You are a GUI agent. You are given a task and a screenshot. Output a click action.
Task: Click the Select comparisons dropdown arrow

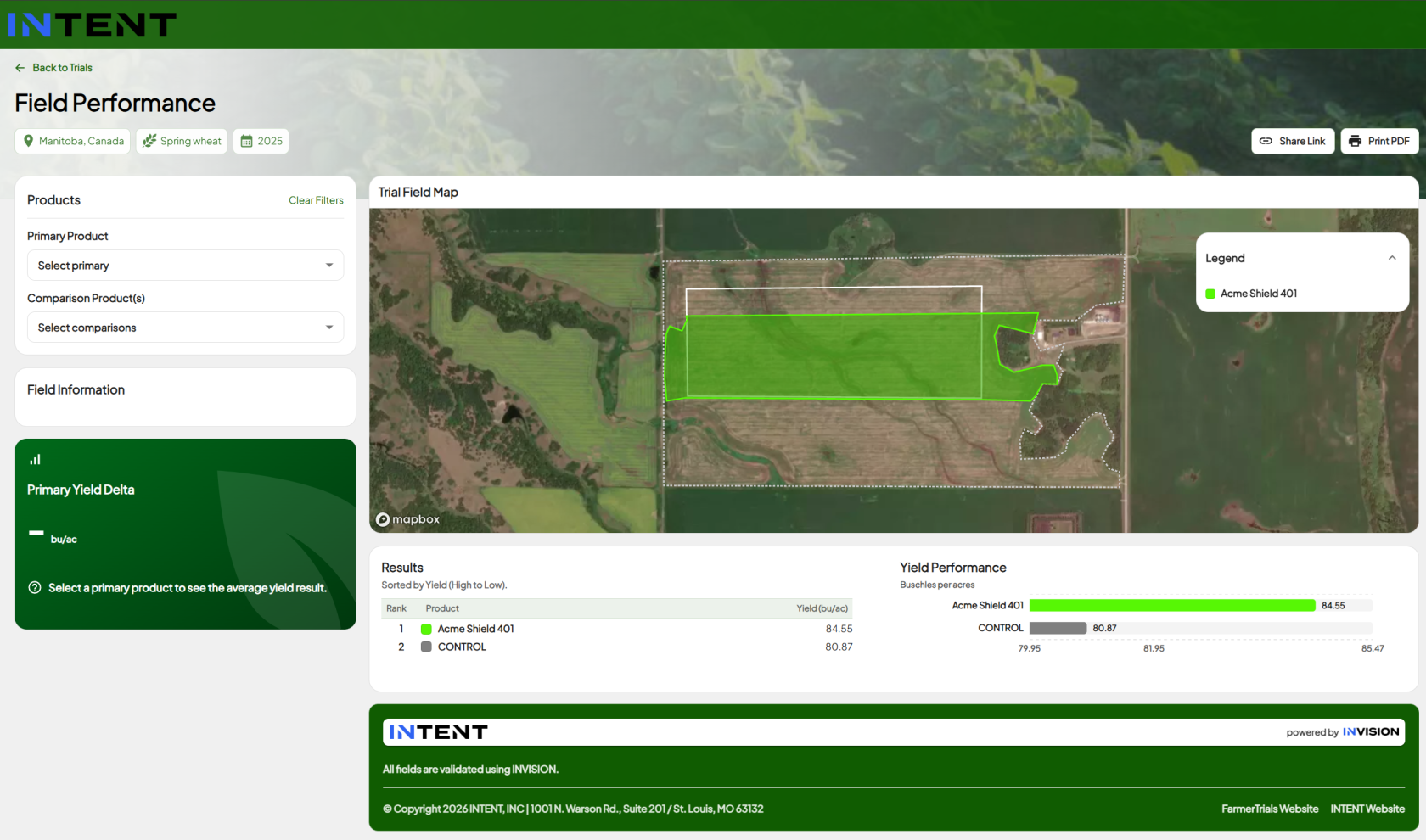pos(329,328)
